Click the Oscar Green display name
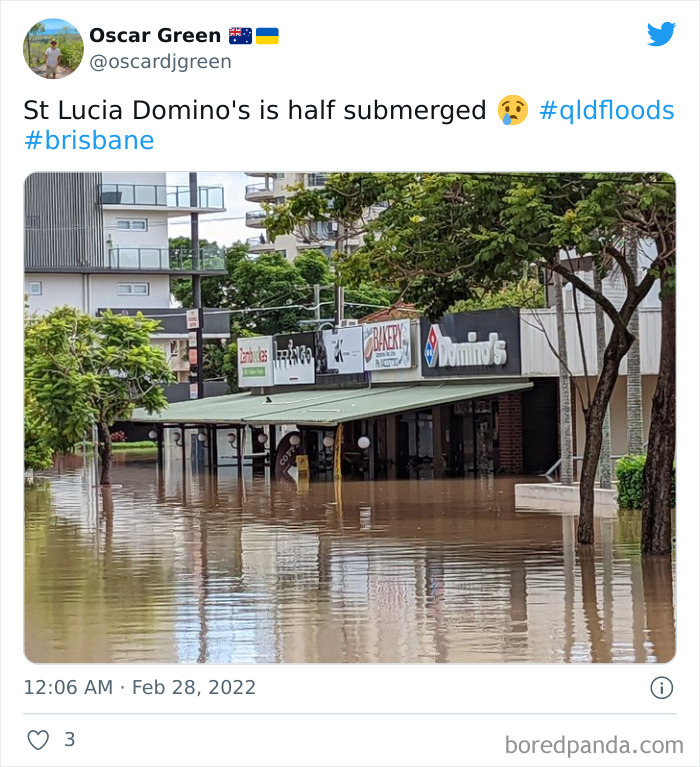This screenshot has height=767, width=700. [x=155, y=35]
